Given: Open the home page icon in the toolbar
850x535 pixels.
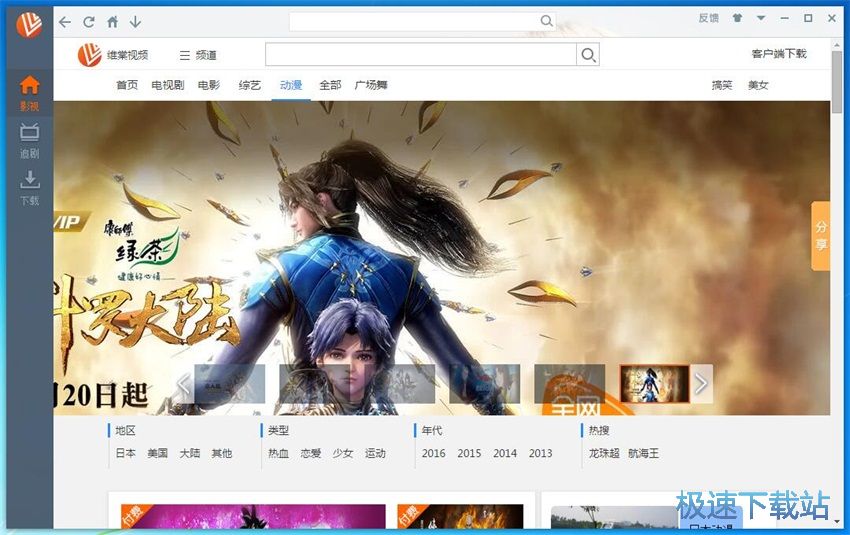Looking at the screenshot, I should (112, 22).
